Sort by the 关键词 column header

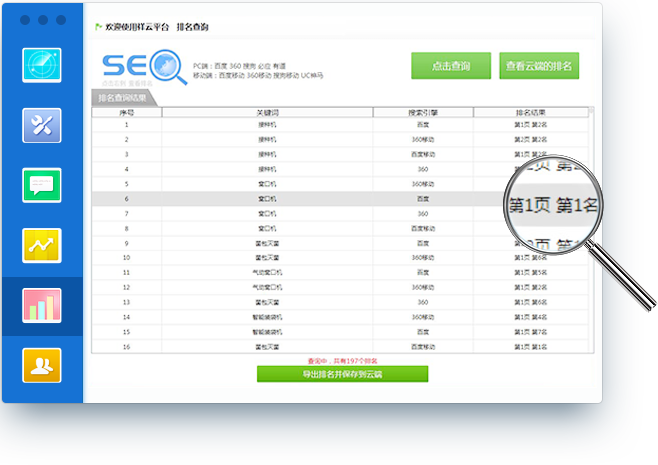(x=267, y=112)
